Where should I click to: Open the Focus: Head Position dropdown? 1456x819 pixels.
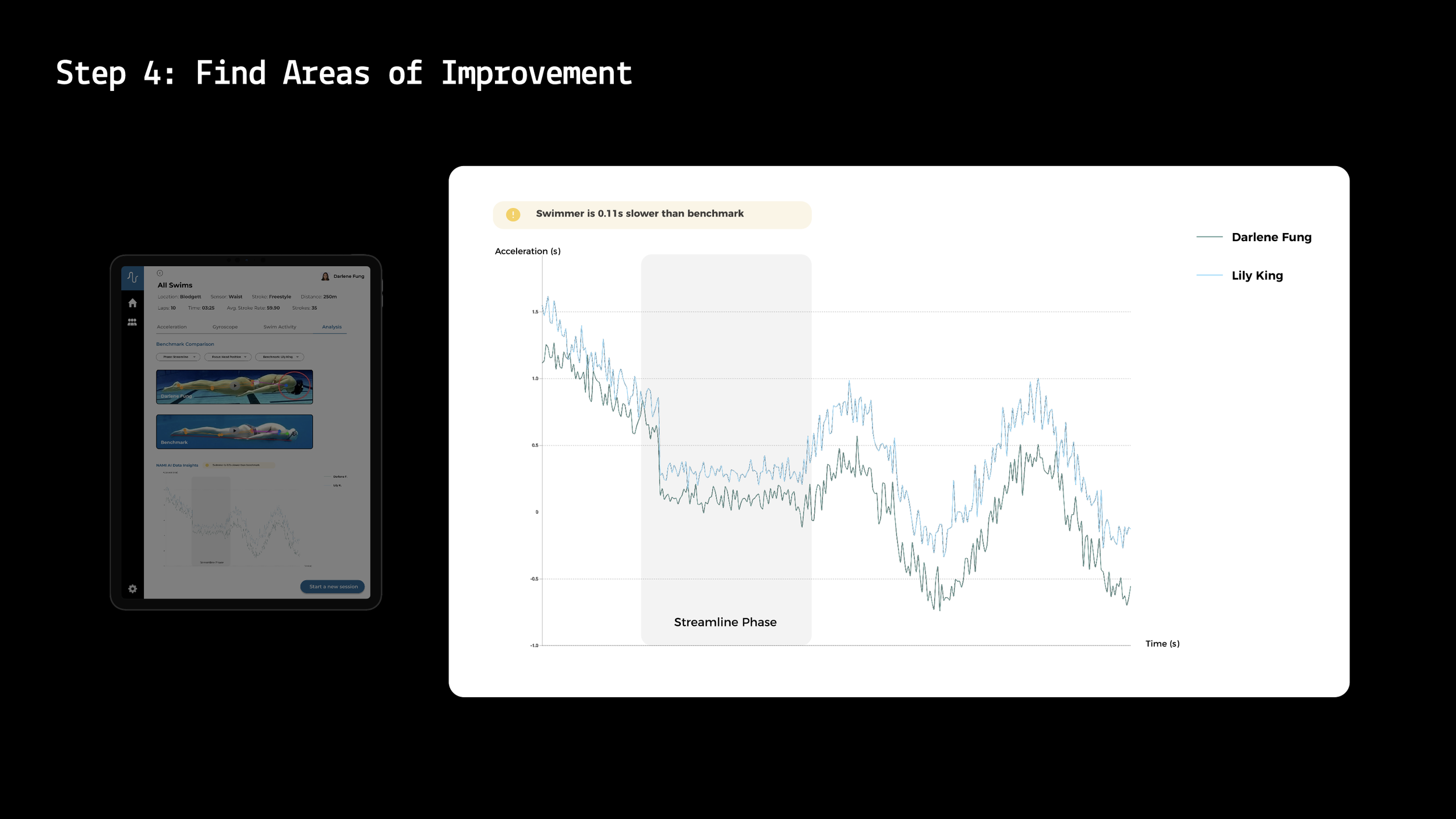click(x=228, y=357)
